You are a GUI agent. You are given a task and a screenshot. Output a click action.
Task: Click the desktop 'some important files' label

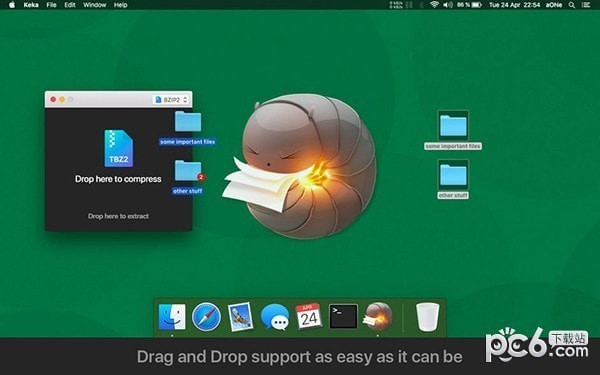coord(453,146)
